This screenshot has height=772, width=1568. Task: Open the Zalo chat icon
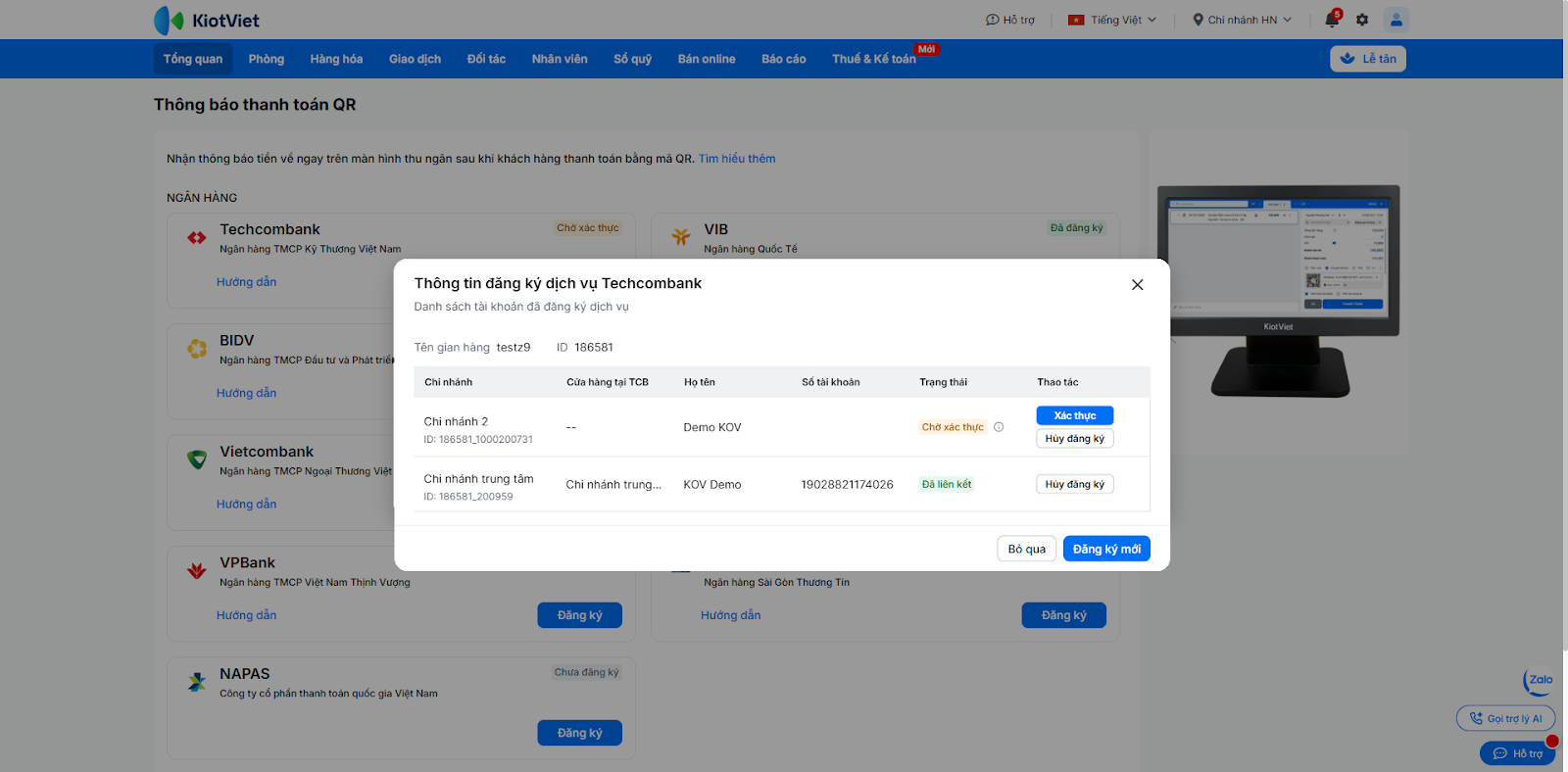point(1539,681)
